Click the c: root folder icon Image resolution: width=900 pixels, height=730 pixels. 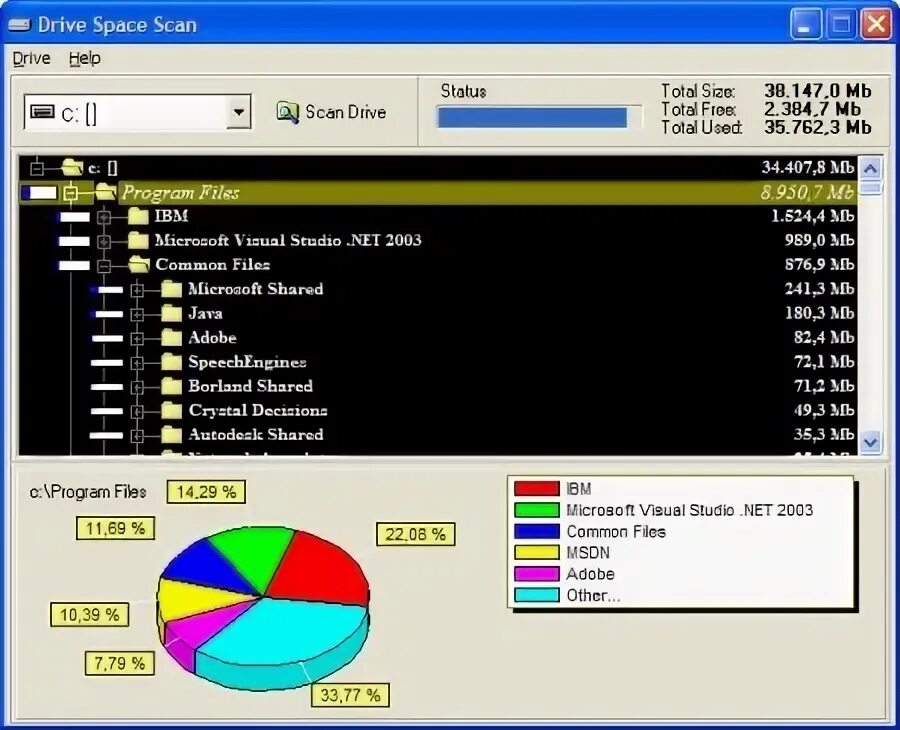click(x=72, y=167)
